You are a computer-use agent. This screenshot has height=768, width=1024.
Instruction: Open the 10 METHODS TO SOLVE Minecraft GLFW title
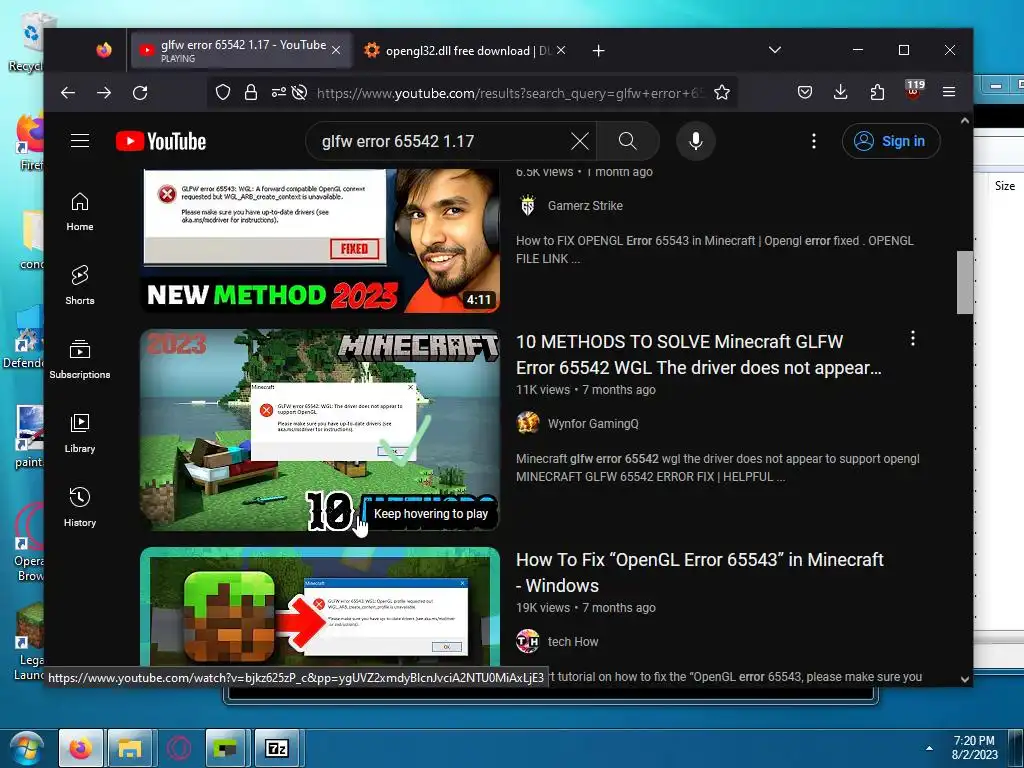[x=698, y=355]
